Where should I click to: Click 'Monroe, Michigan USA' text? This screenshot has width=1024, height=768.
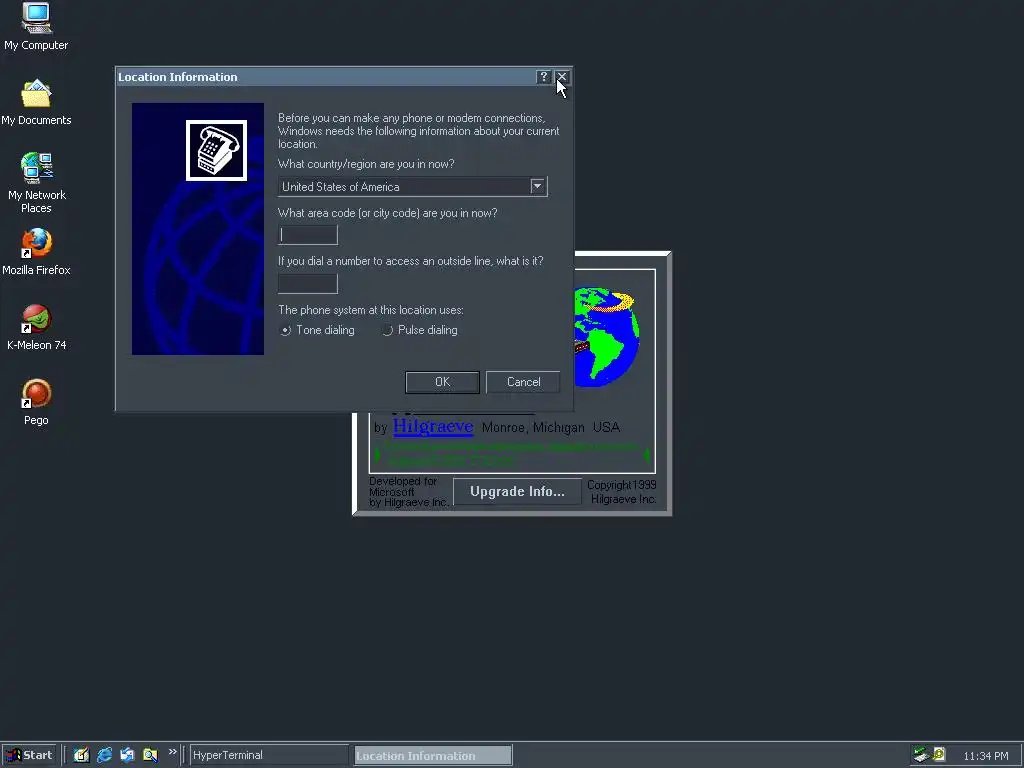pyautogui.click(x=551, y=427)
